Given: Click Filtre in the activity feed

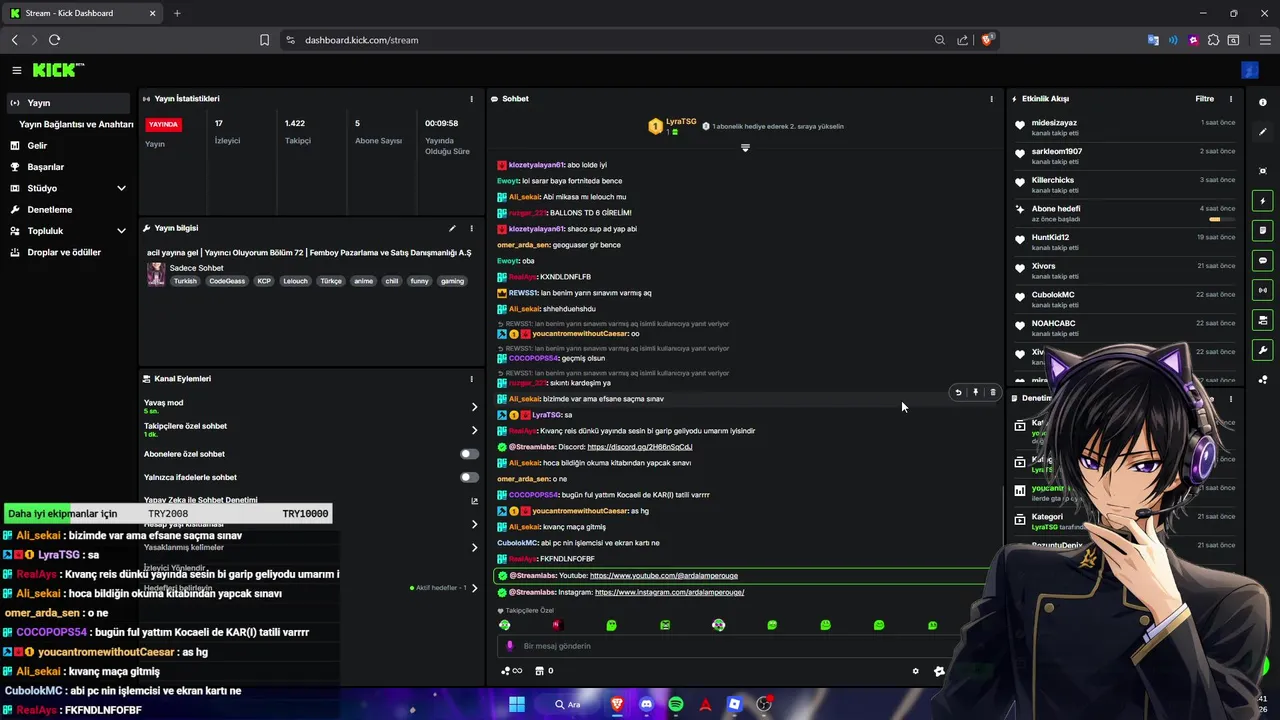Looking at the screenshot, I should [1204, 99].
